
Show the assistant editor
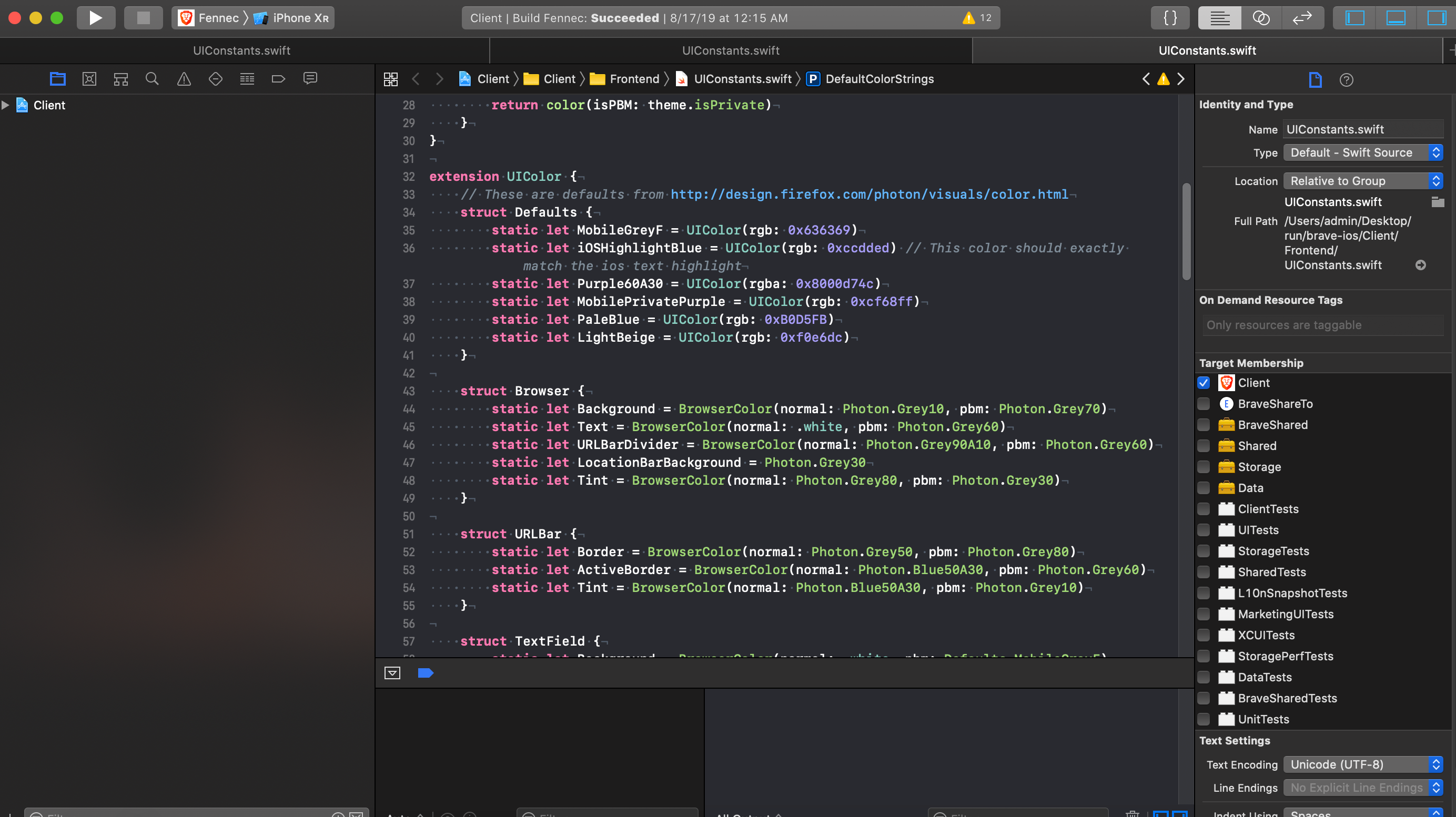point(1260,17)
